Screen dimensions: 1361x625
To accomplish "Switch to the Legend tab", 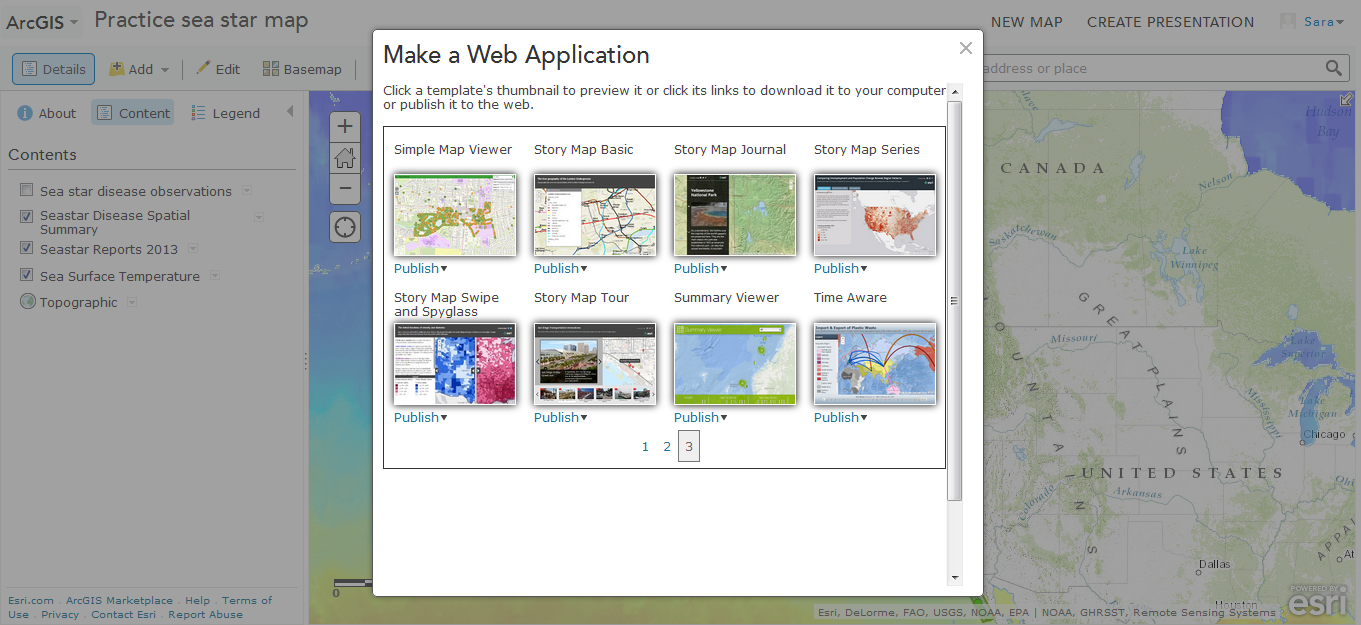I will pos(225,112).
